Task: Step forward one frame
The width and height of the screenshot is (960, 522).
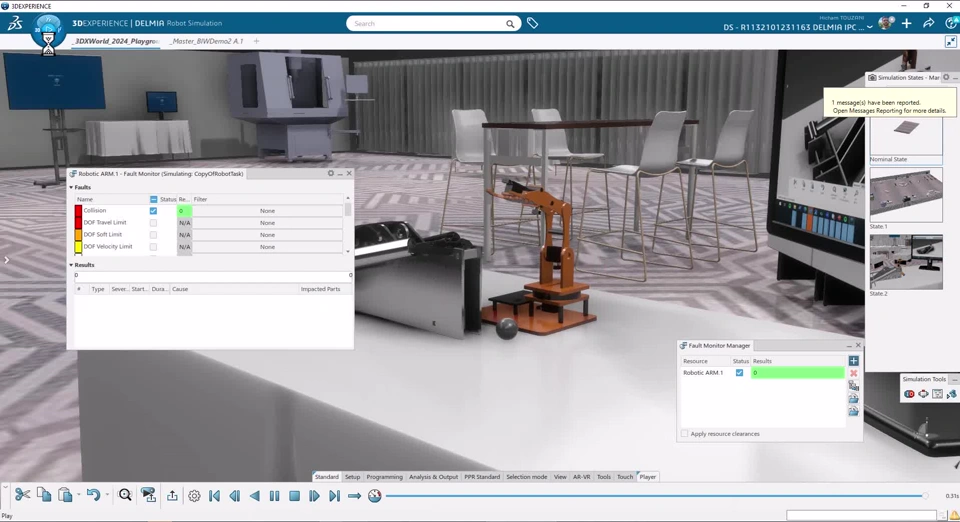Action: (314, 496)
